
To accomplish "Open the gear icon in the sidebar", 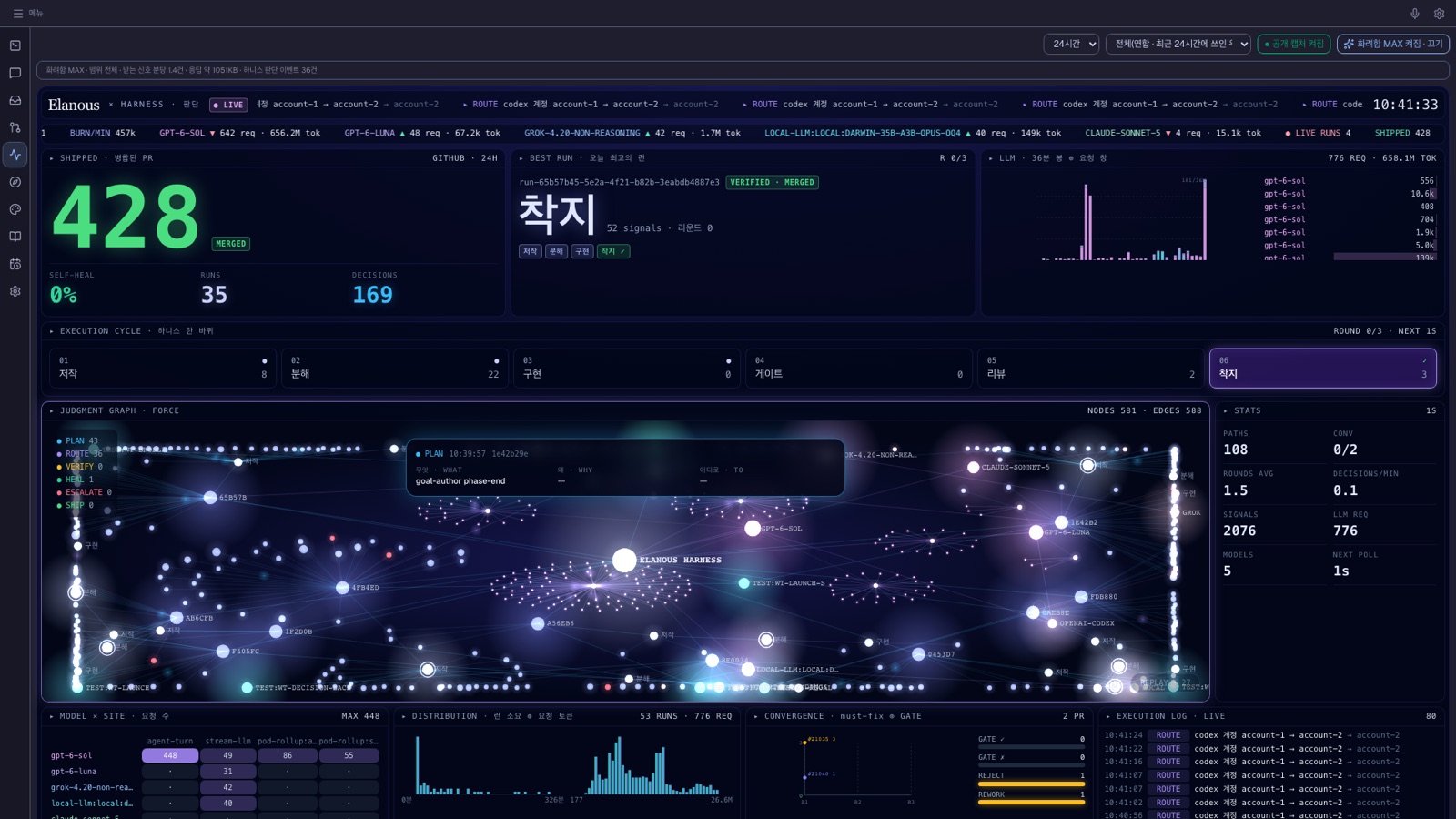I will 15,291.
